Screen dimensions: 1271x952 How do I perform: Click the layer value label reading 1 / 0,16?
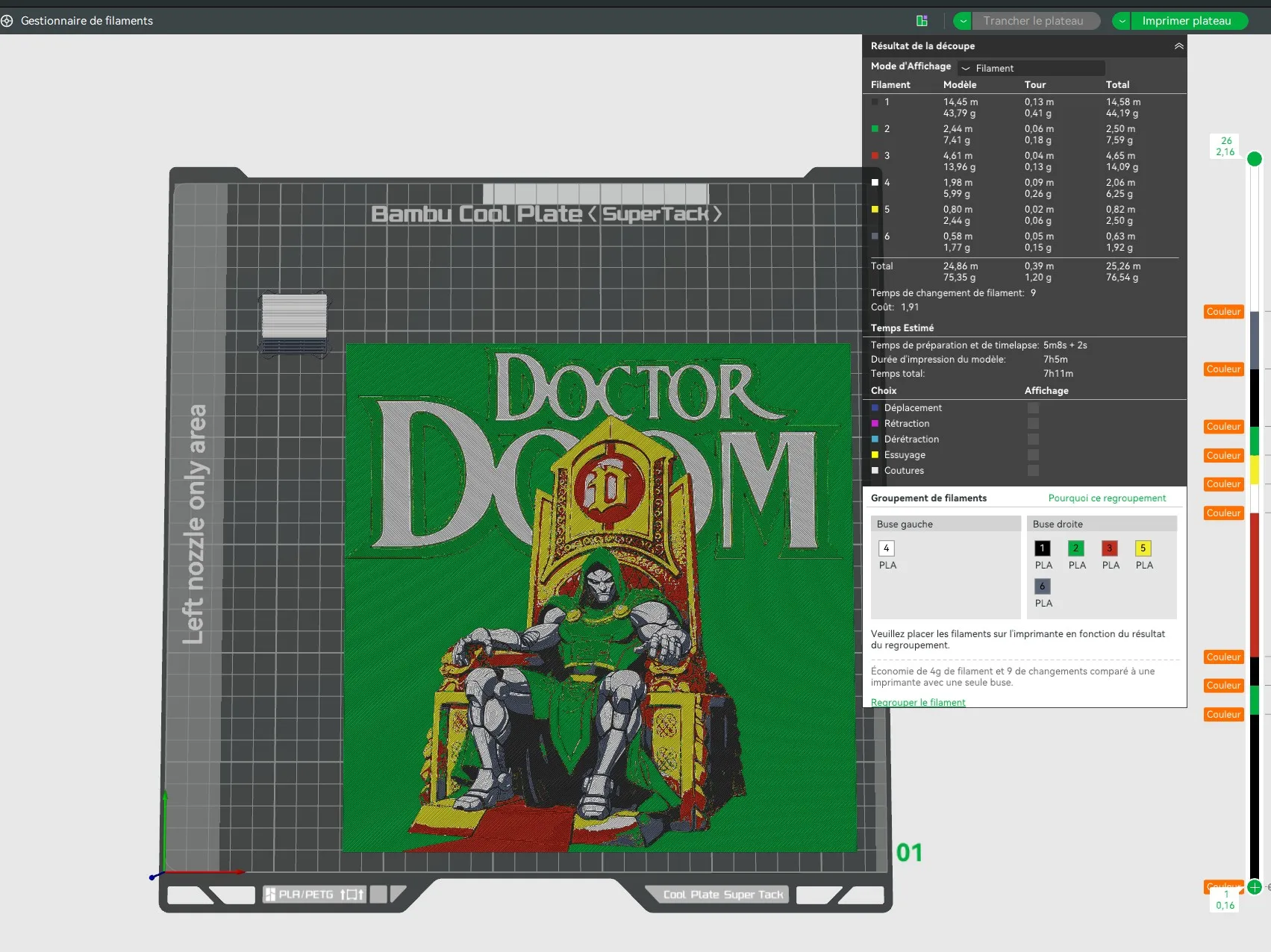(1225, 900)
